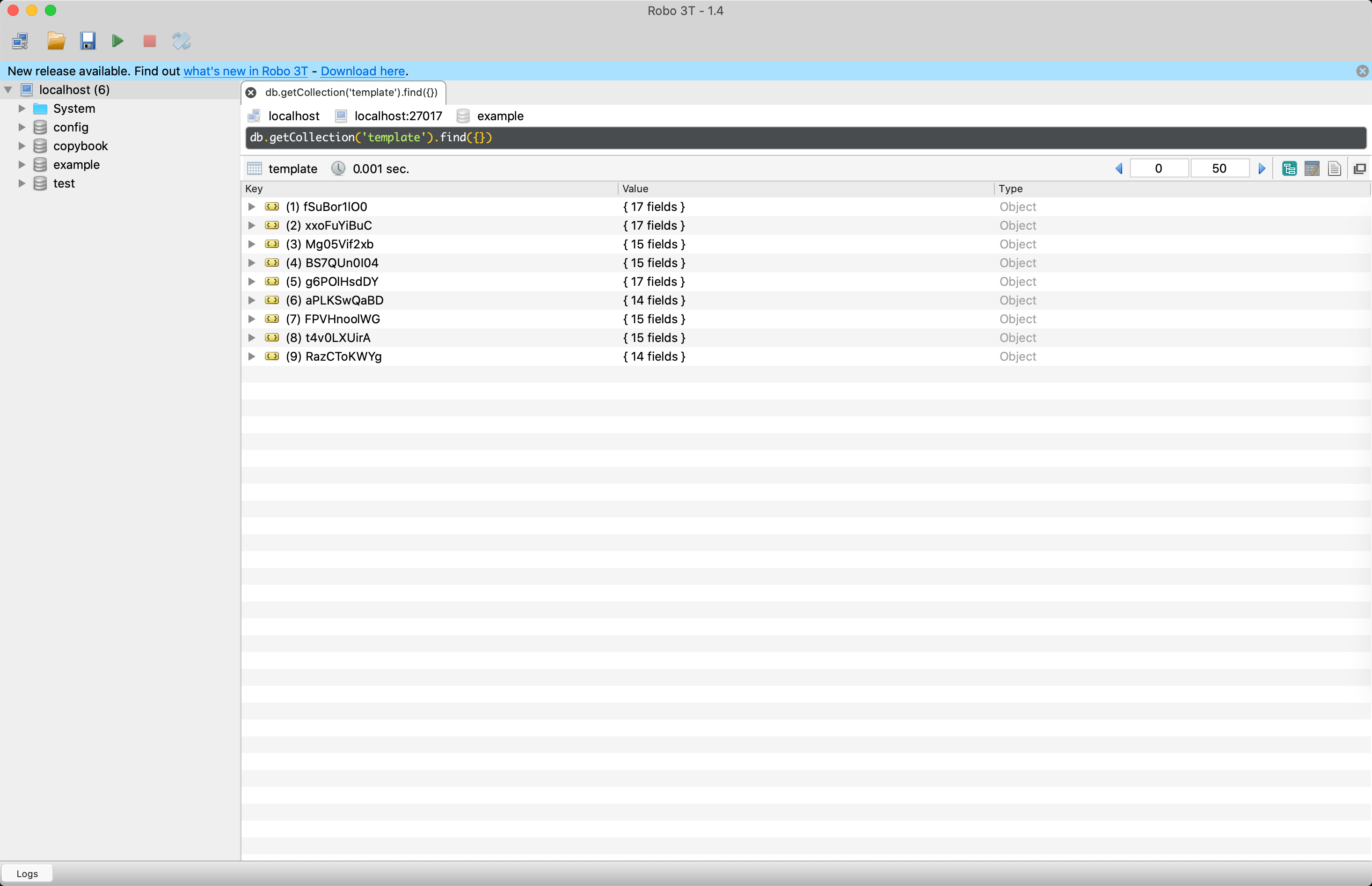Follow the Download here link
Image resolution: width=1372 pixels, height=886 pixels.
click(363, 71)
